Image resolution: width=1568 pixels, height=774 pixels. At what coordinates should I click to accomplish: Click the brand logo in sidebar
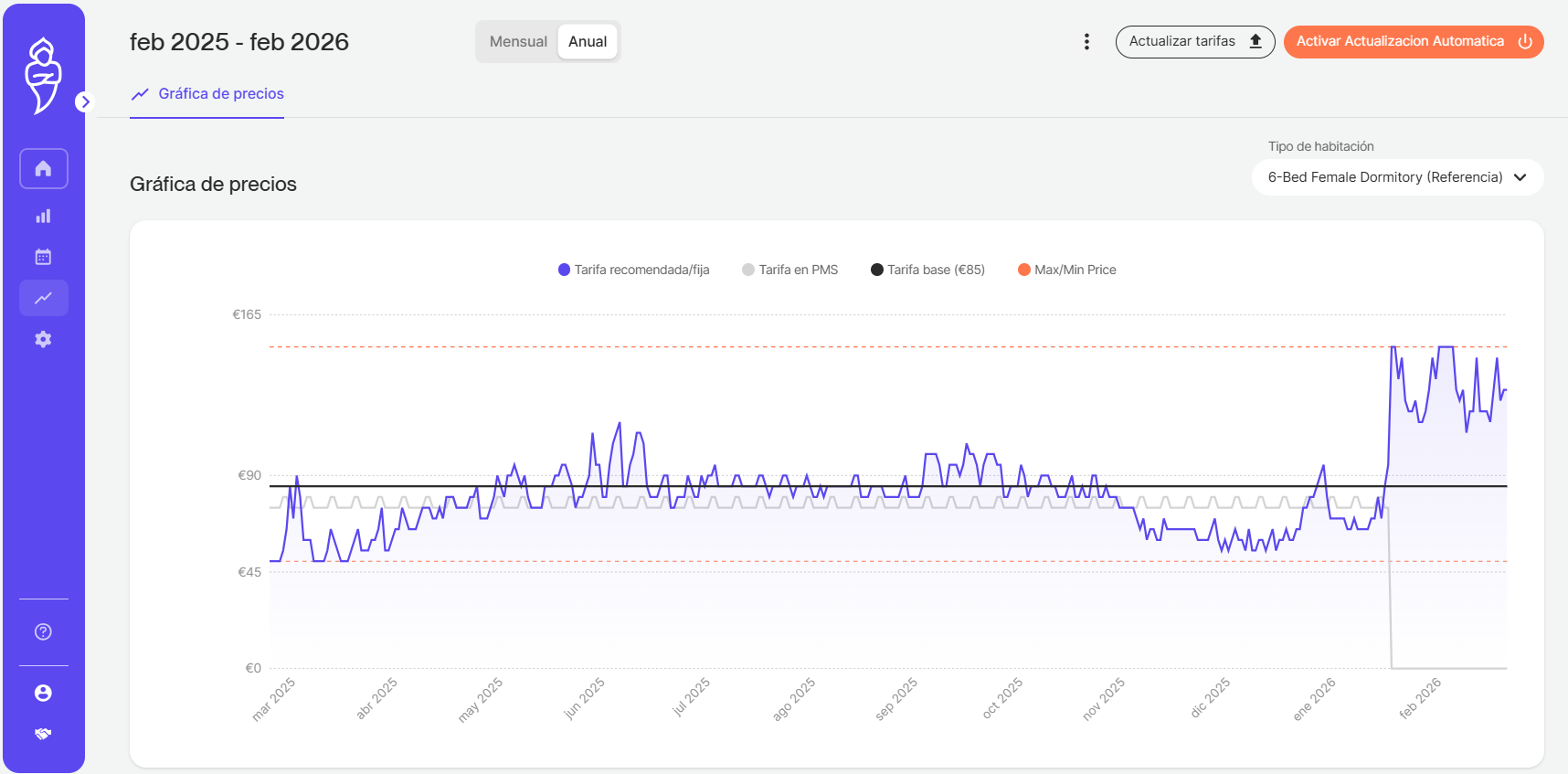tap(43, 76)
